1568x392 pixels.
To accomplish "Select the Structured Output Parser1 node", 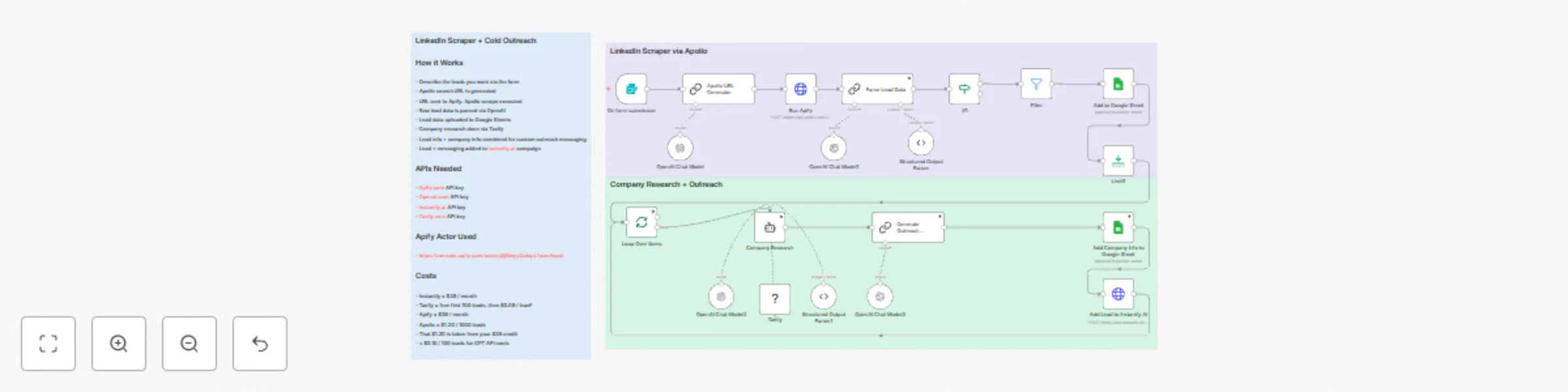I will (824, 297).
